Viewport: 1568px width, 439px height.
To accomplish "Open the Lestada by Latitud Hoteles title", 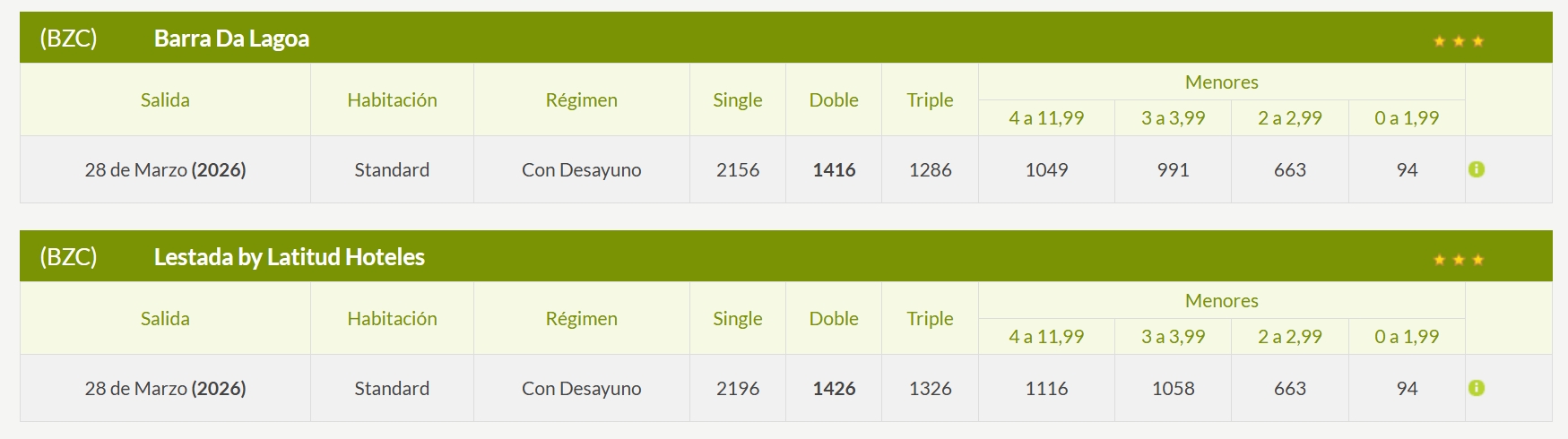I will [289, 257].
